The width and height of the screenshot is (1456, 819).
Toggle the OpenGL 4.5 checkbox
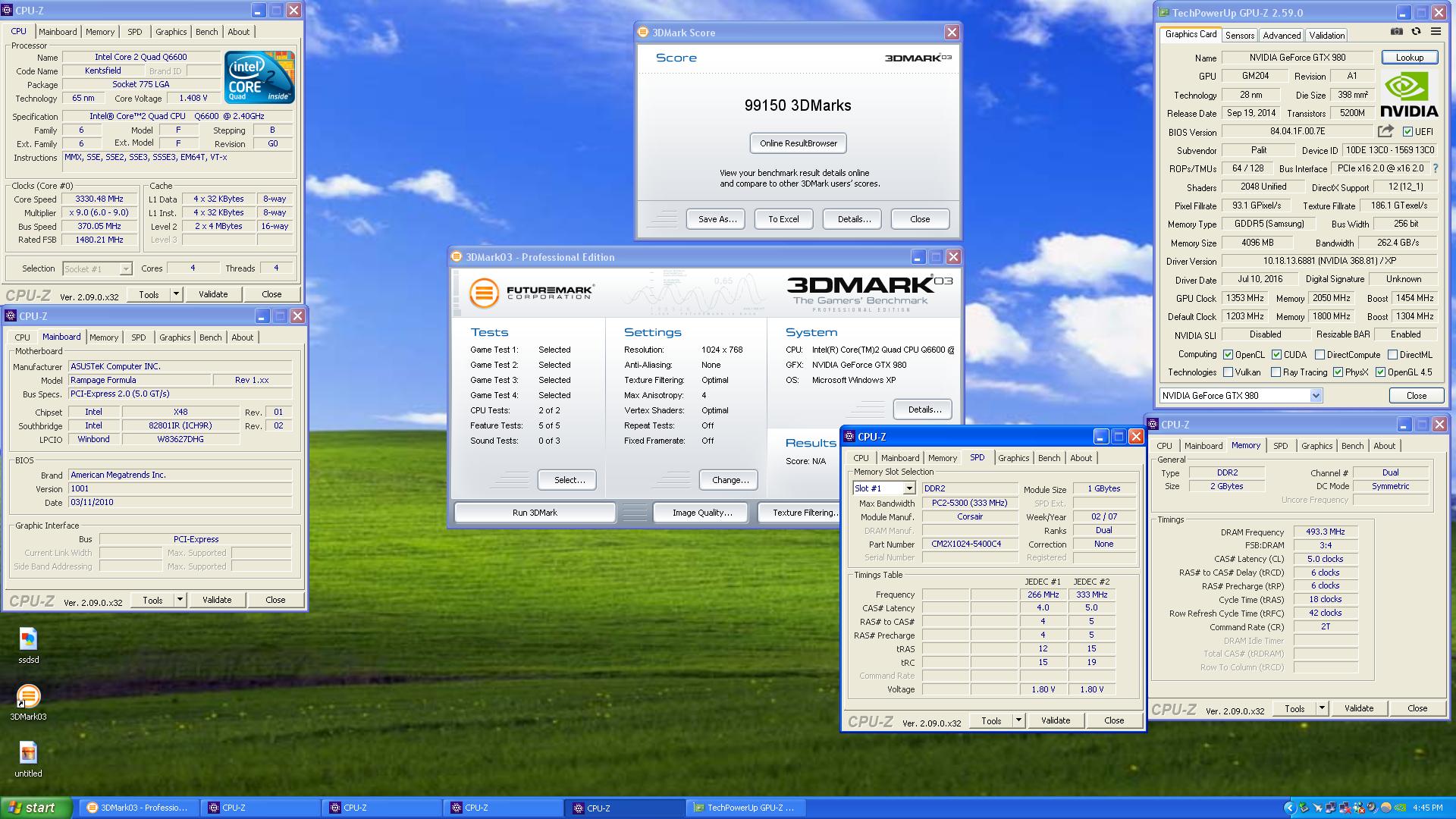[x=1380, y=372]
